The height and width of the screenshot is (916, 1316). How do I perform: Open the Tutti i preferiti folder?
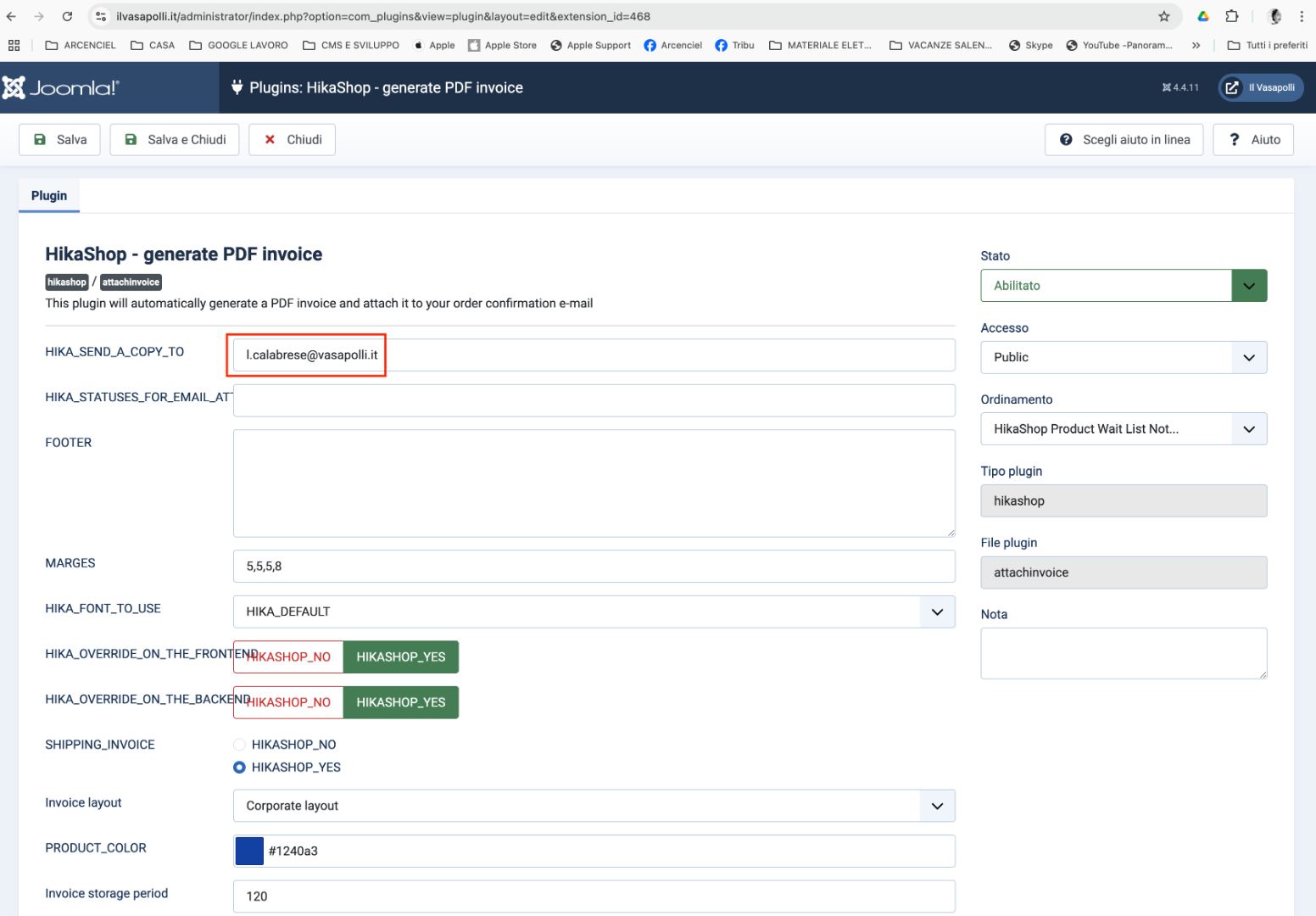[x=1268, y=45]
